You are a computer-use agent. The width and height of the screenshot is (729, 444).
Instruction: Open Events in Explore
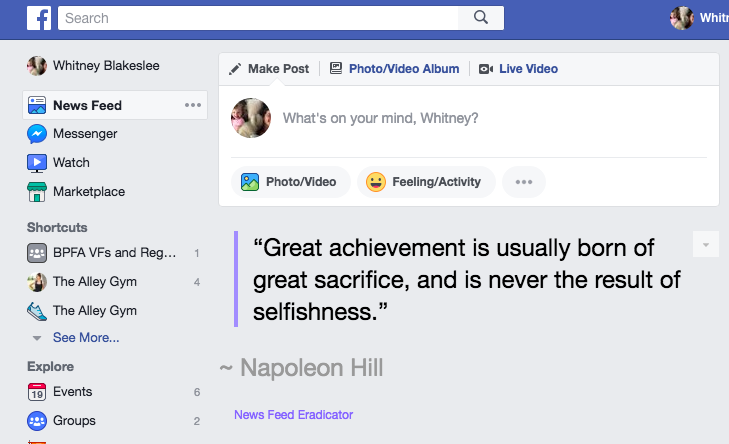pos(73,392)
